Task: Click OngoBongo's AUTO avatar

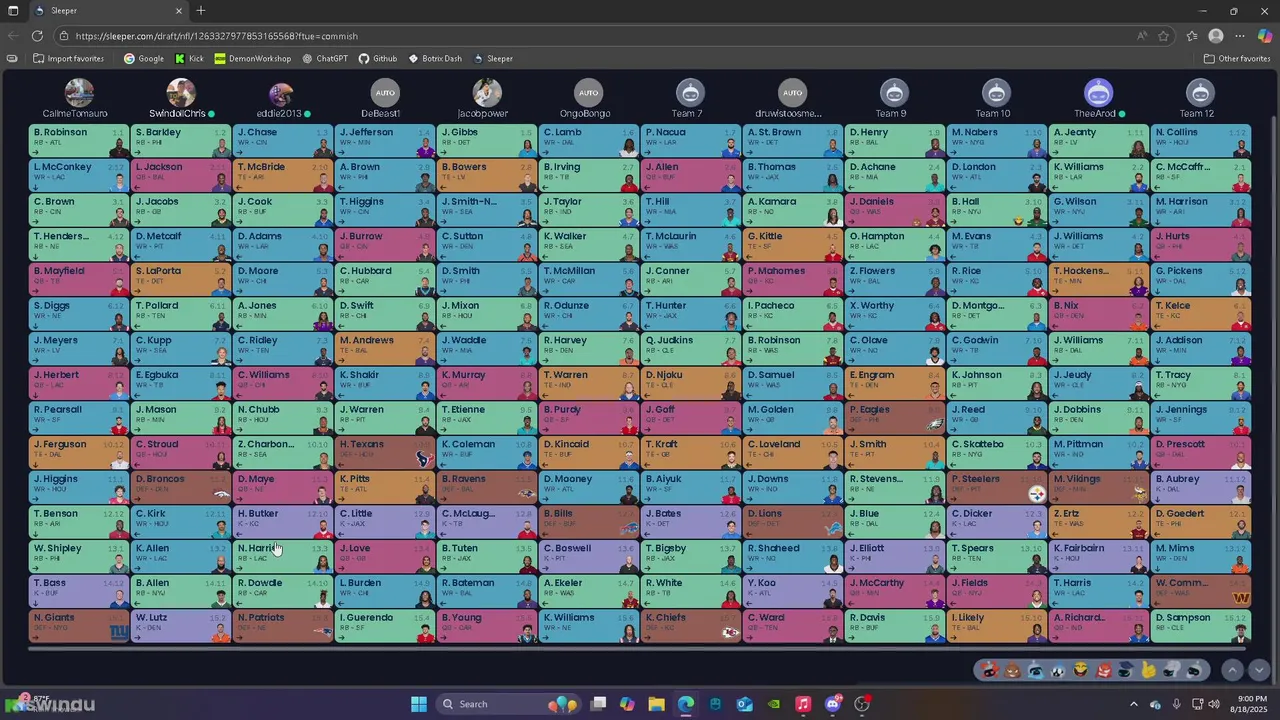Action: tap(588, 93)
